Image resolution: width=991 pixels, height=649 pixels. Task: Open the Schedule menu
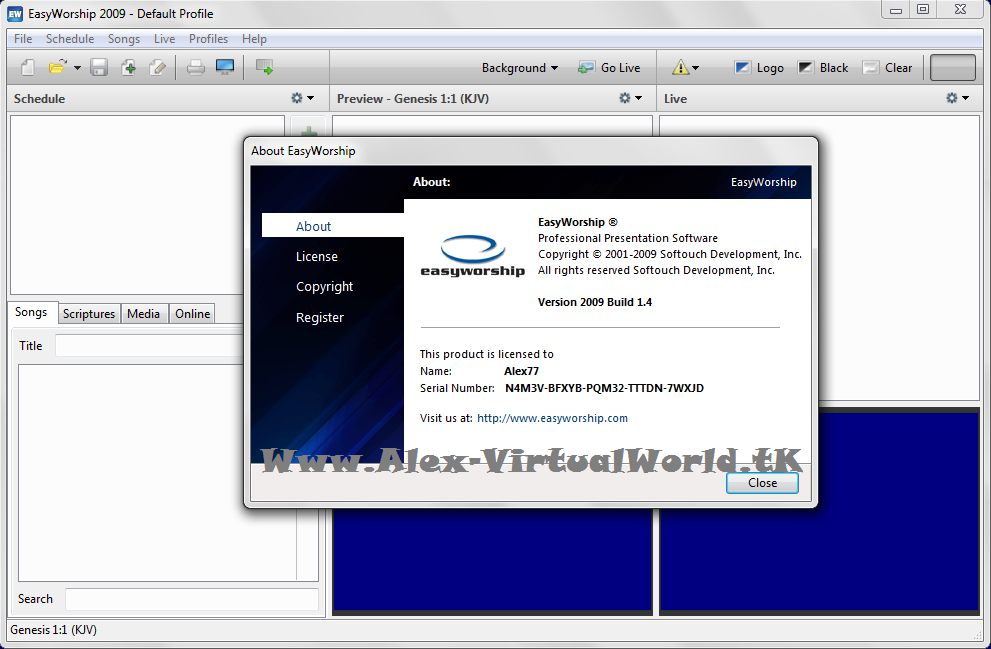(70, 39)
